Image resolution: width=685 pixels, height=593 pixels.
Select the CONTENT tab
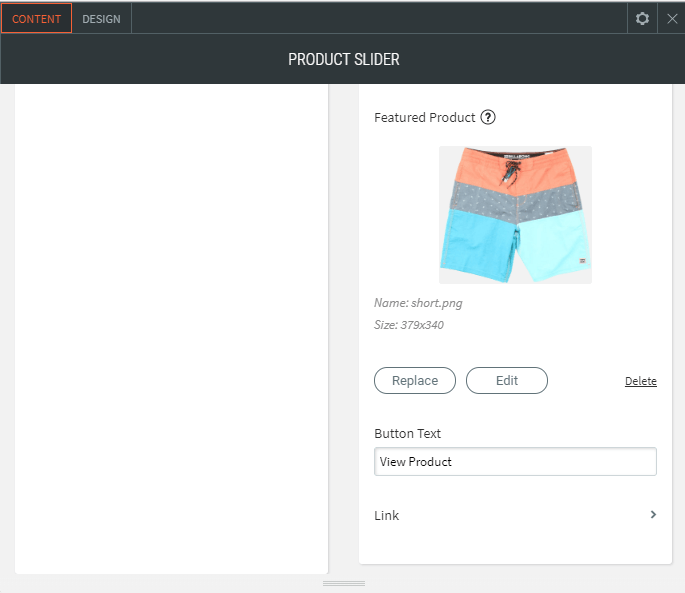pos(36,19)
